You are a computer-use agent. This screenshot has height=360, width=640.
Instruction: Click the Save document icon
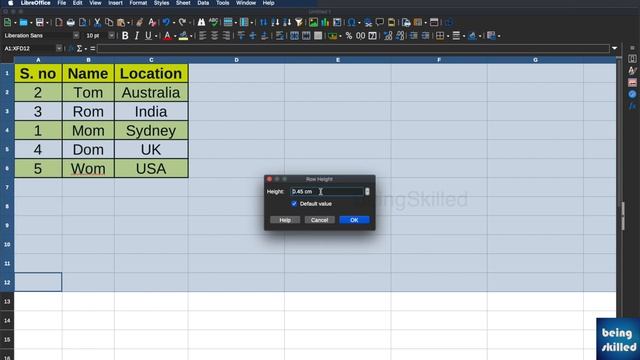pyautogui.click(x=39, y=22)
